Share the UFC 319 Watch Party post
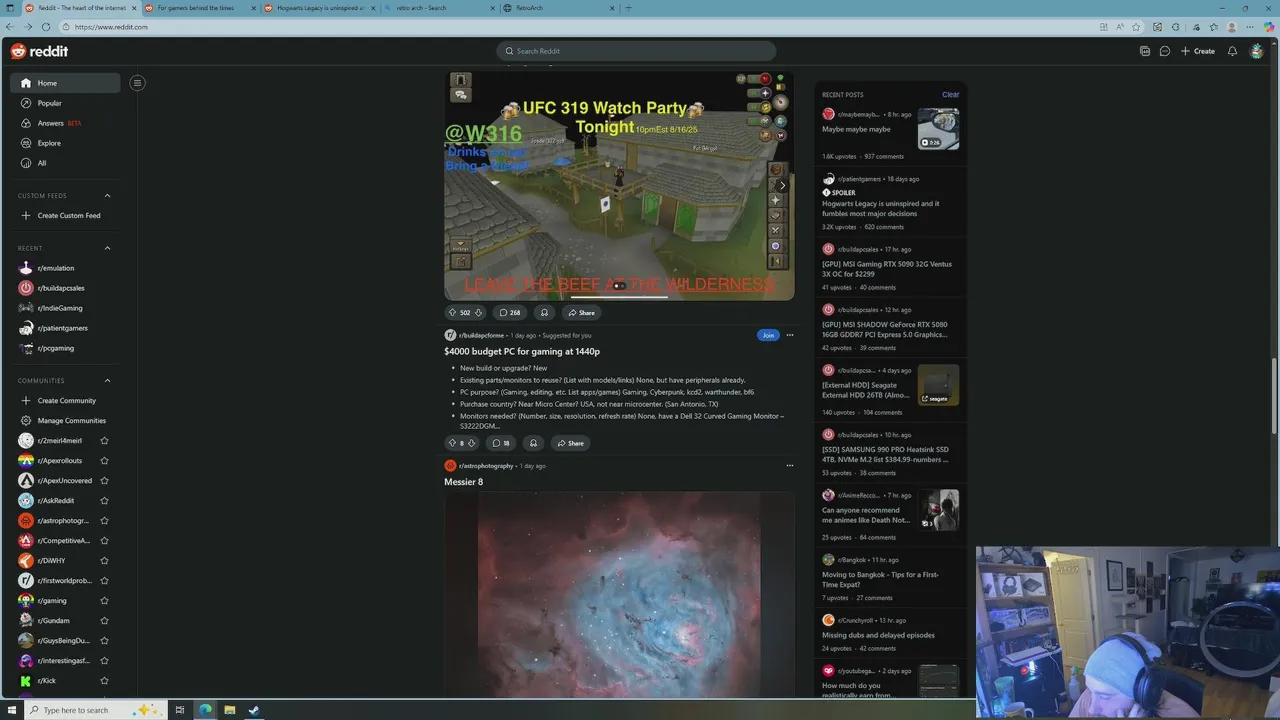The height and width of the screenshot is (720, 1280). [x=581, y=312]
